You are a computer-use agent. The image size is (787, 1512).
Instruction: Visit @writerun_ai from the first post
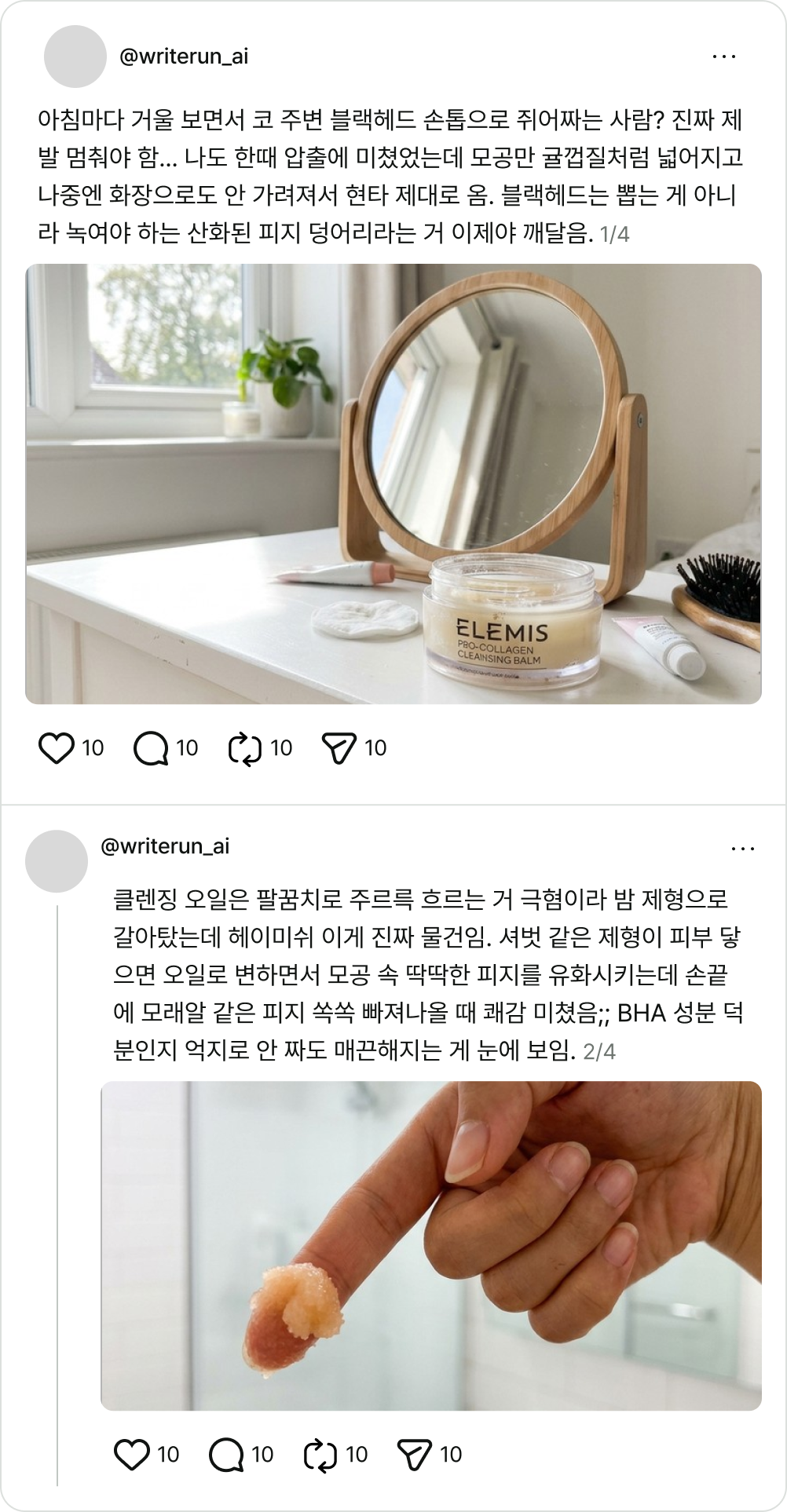[x=184, y=57]
